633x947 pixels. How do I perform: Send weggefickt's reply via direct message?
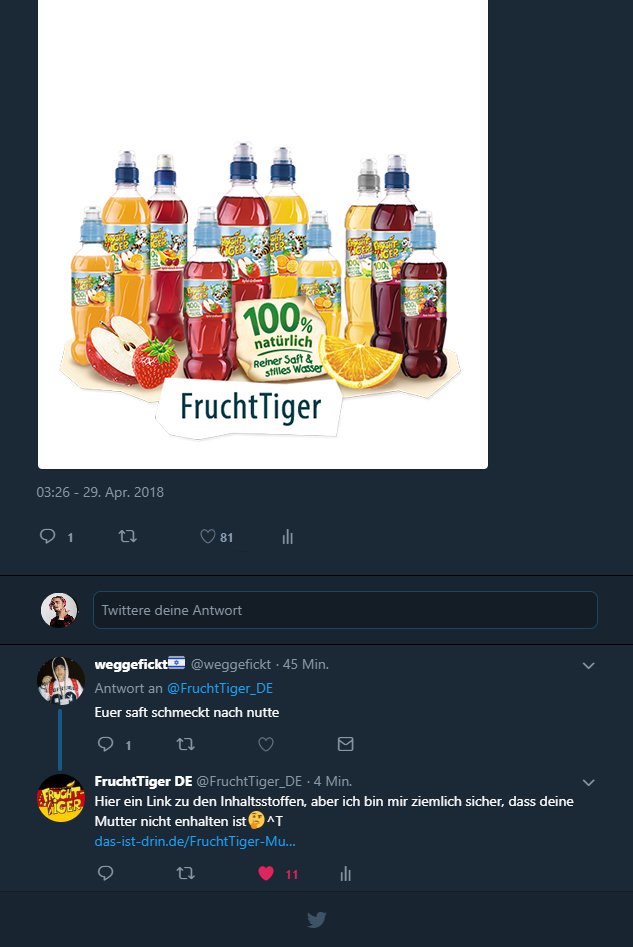pos(346,744)
